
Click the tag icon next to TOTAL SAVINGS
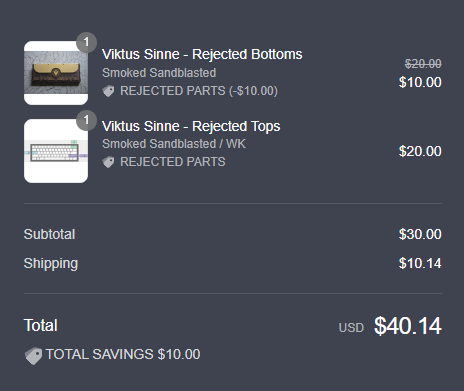pyautogui.click(x=33, y=356)
